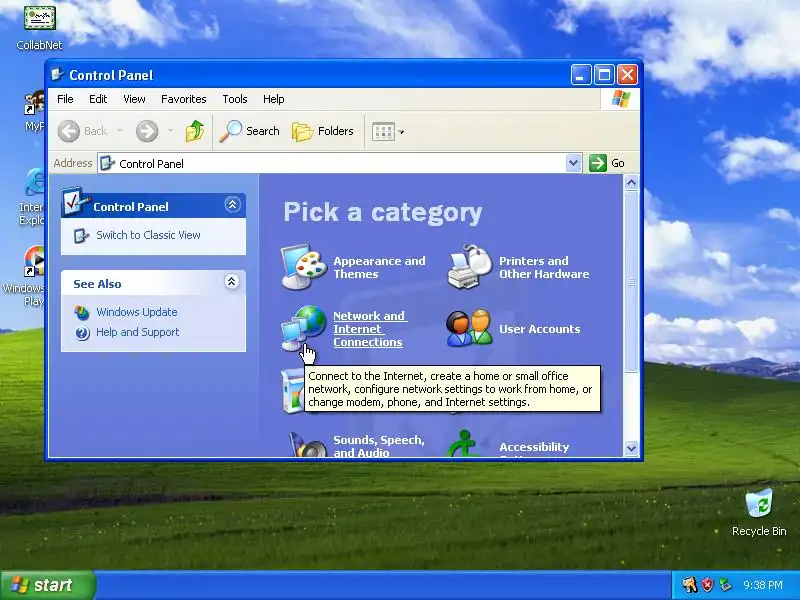800x600 pixels.
Task: Click the Forward arrow button
Action: point(147,131)
